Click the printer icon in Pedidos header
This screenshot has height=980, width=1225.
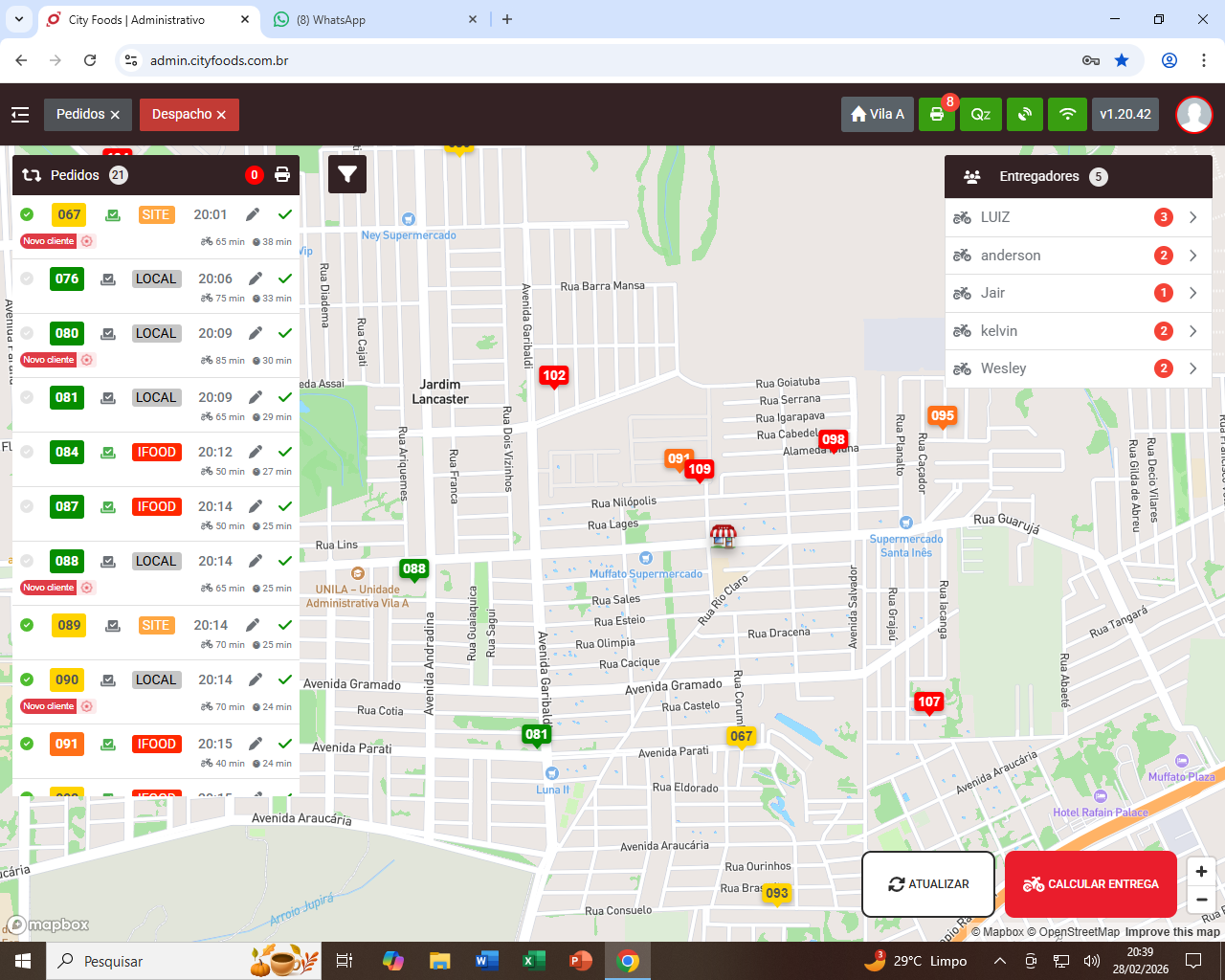click(x=282, y=175)
